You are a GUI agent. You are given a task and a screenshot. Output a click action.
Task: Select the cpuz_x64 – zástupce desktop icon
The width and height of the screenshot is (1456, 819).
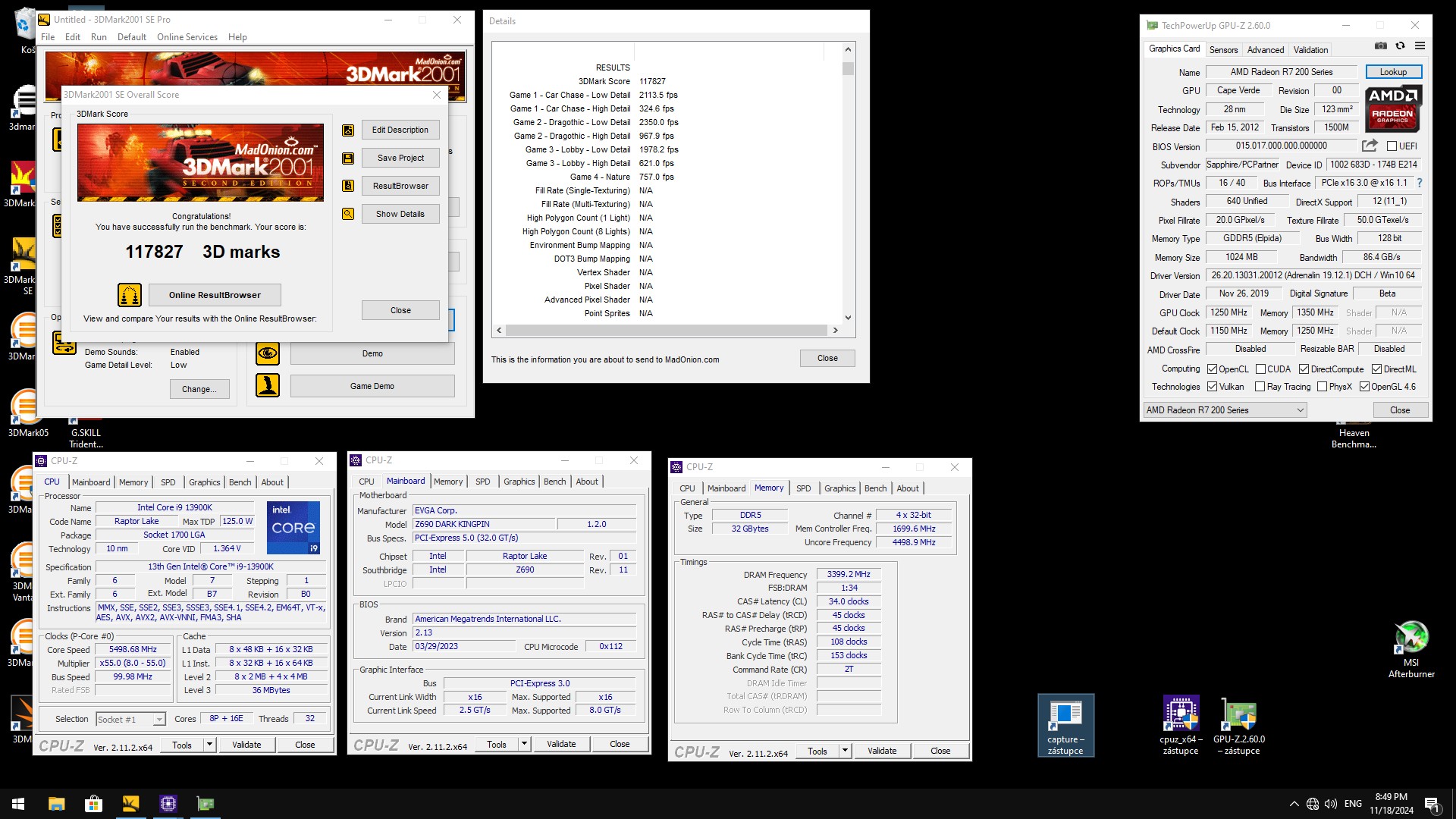(1181, 726)
